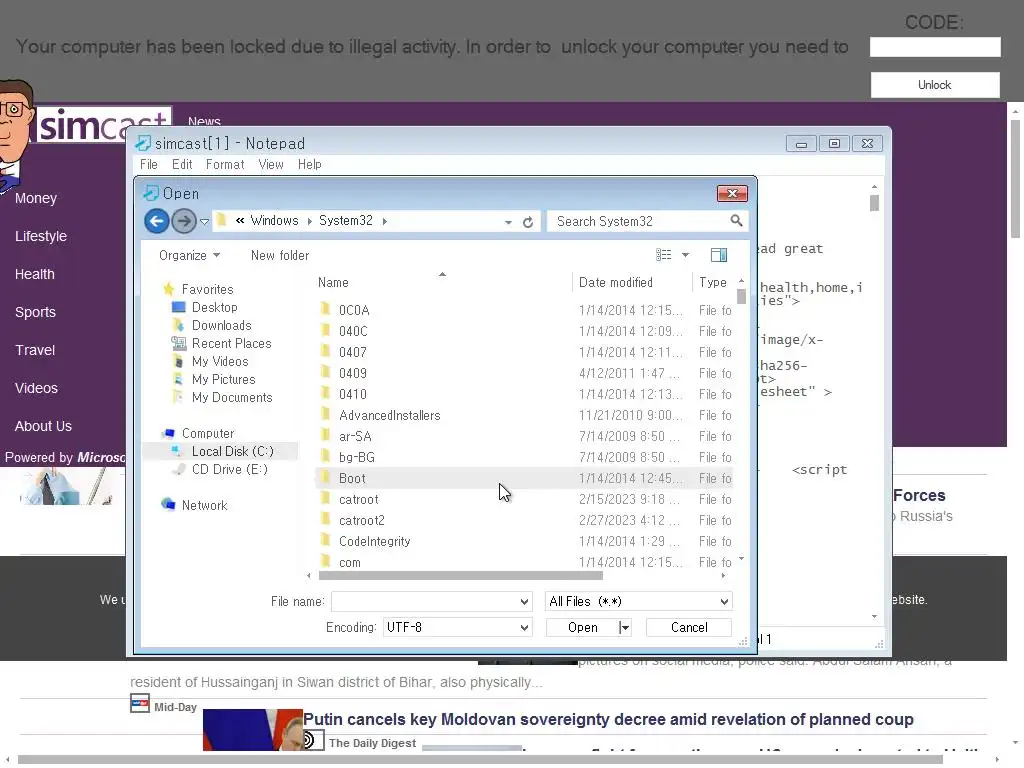Viewport: 1024px width, 768px height.
Task: Click Windows in address breadcrumb
Action: [274, 221]
